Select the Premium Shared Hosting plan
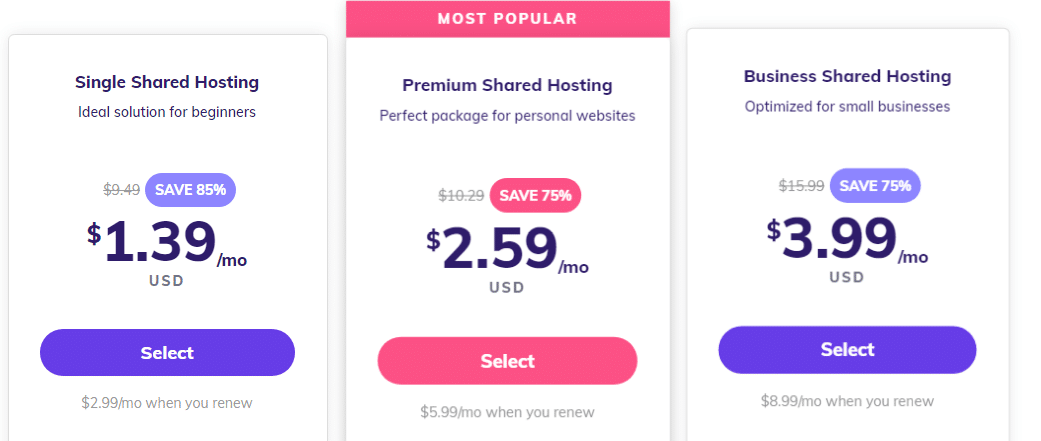 [507, 361]
